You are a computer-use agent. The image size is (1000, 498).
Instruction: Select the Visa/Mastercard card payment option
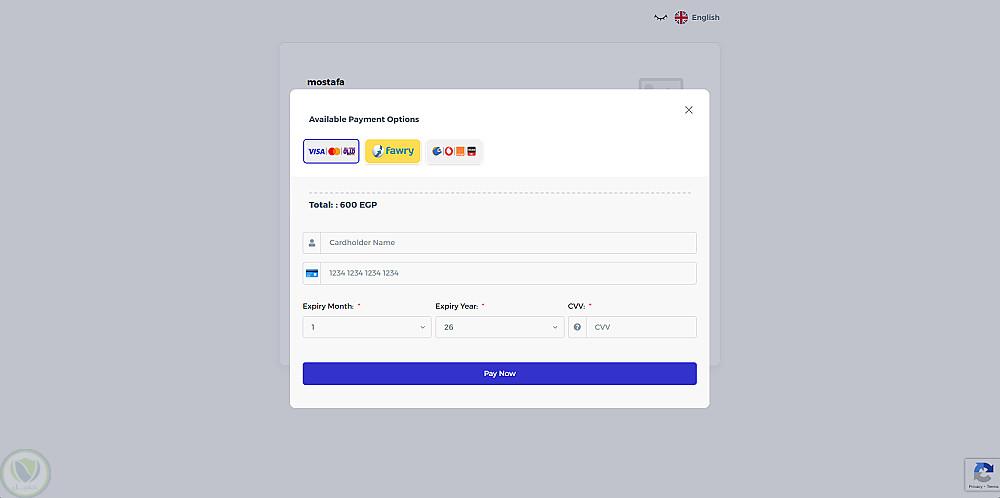click(x=331, y=151)
